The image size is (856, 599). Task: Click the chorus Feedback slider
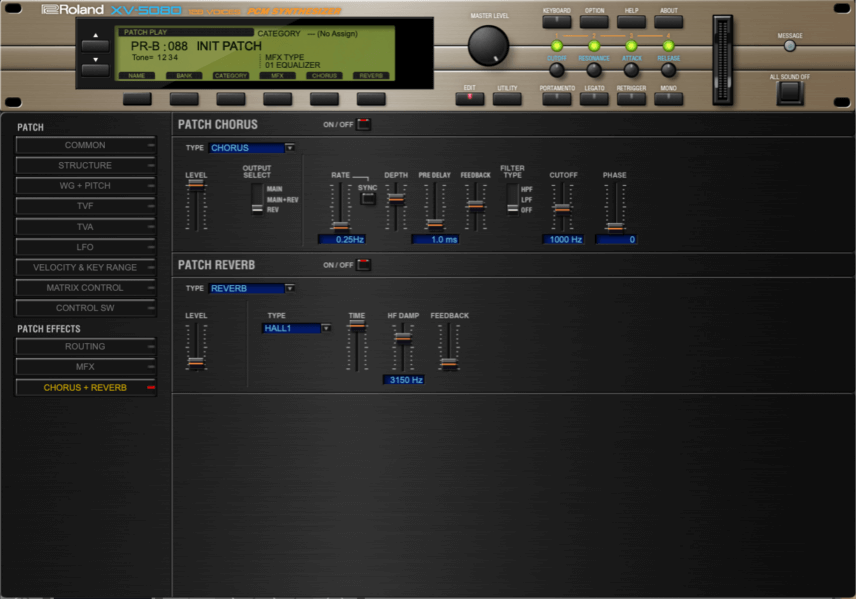click(475, 207)
